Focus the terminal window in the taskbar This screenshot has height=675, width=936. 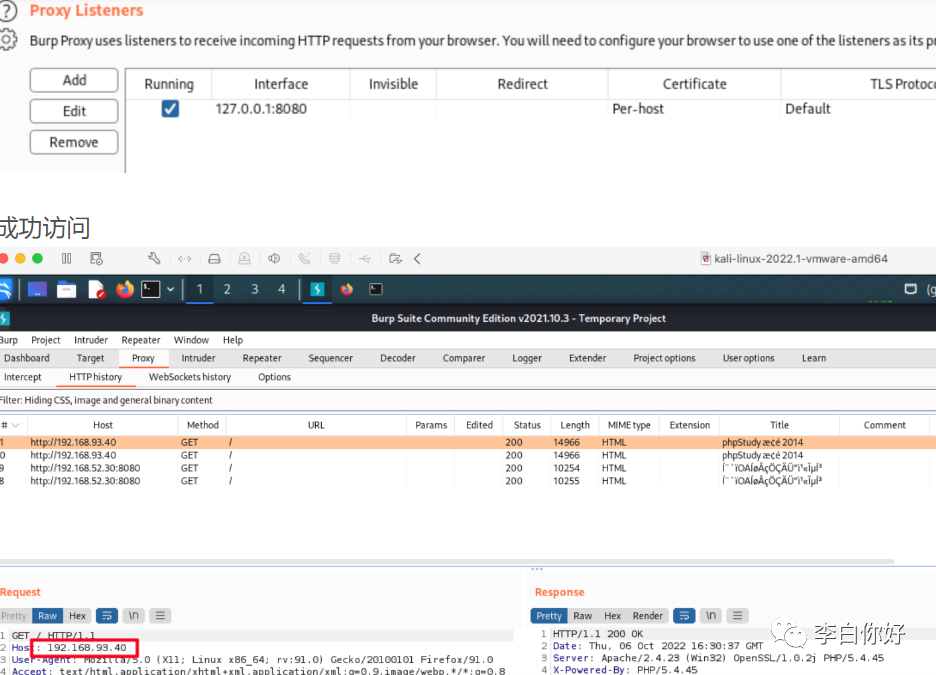[376, 289]
